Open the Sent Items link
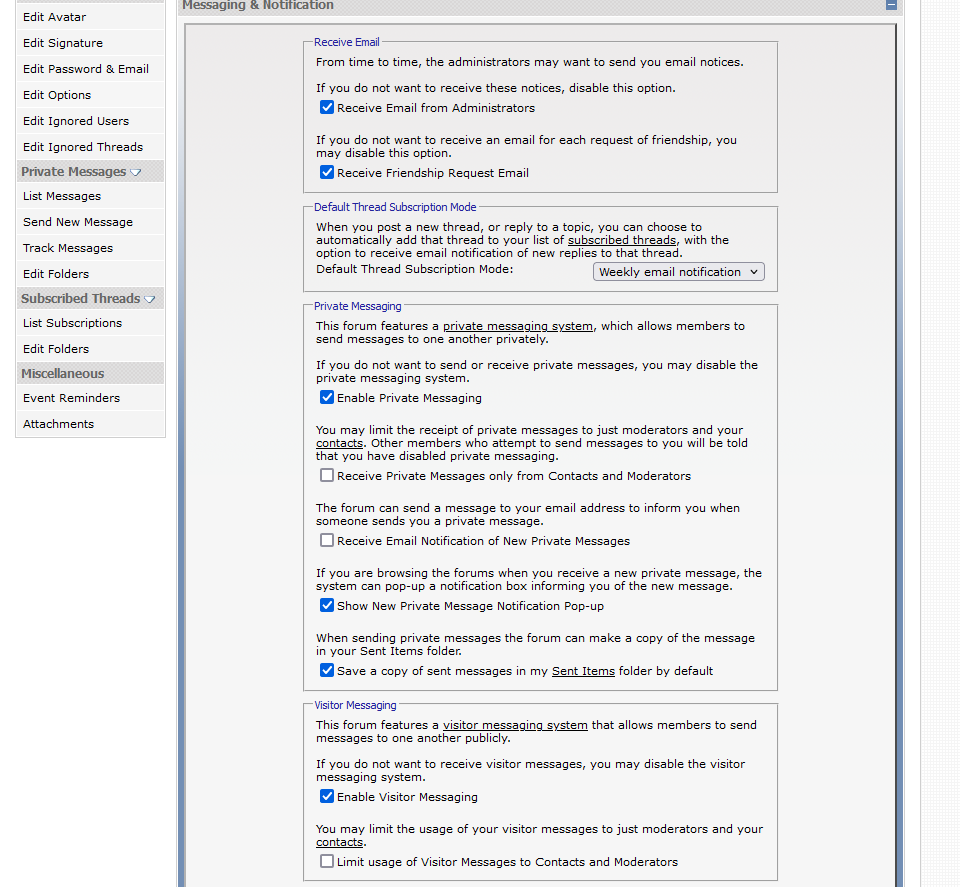The image size is (960, 887). click(583, 671)
